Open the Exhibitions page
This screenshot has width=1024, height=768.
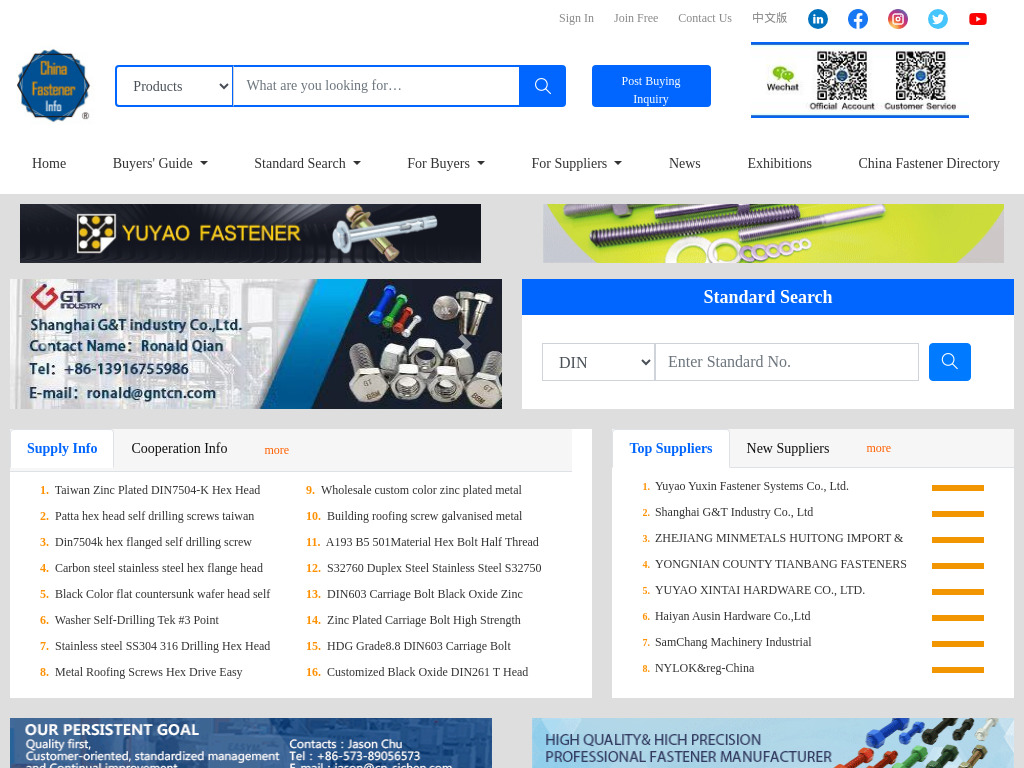[x=779, y=163]
